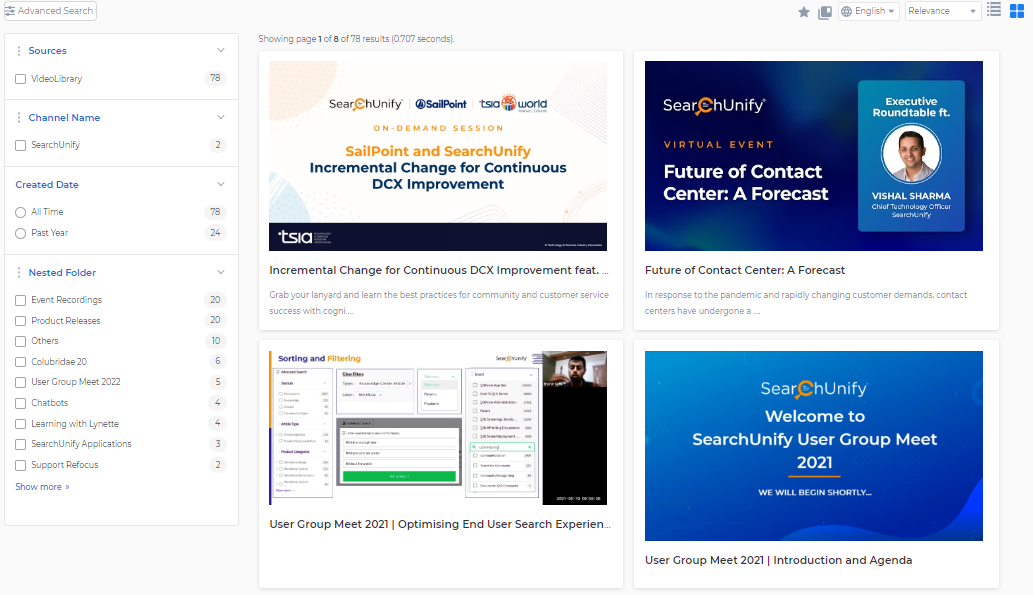Click the drag handle beside Channel Name
Viewport: 1033px width, 595px height.
(18, 118)
